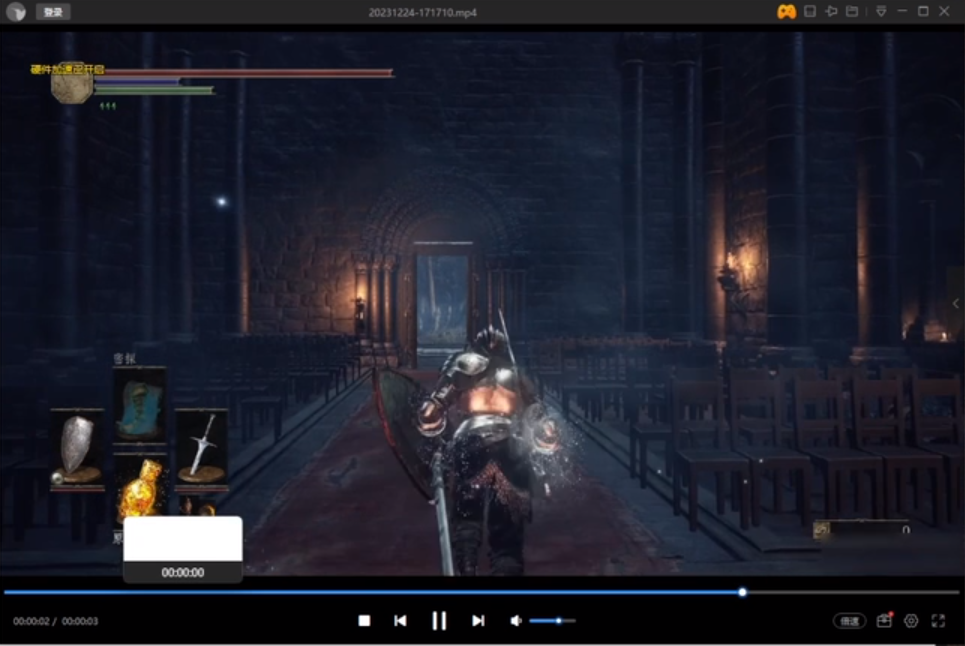Maximize the video player window
Viewport: 965px width, 646px height.
click(923, 11)
